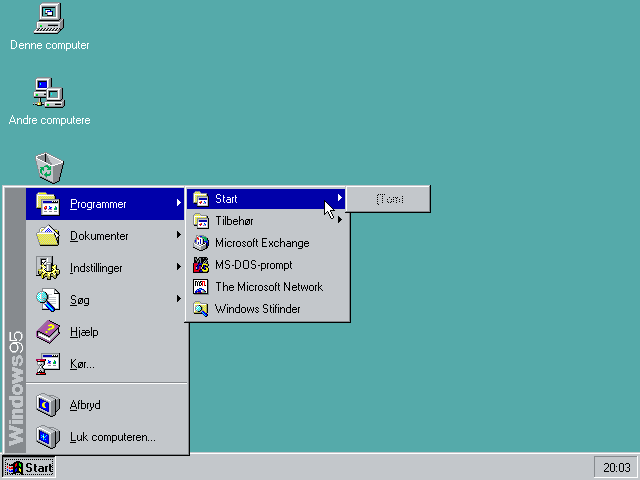Expand the Dokumenter submenu arrow
640x480 pixels.
coord(179,235)
